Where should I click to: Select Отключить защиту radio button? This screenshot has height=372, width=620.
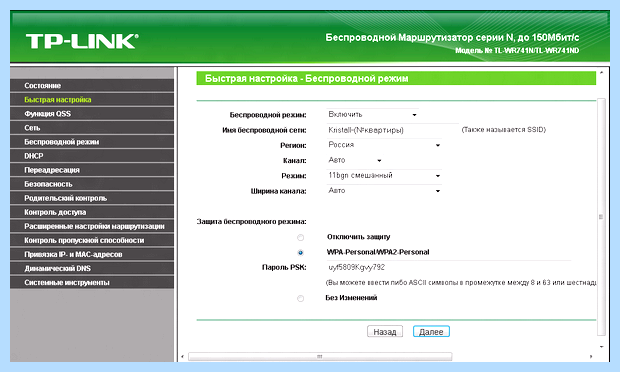(301, 238)
